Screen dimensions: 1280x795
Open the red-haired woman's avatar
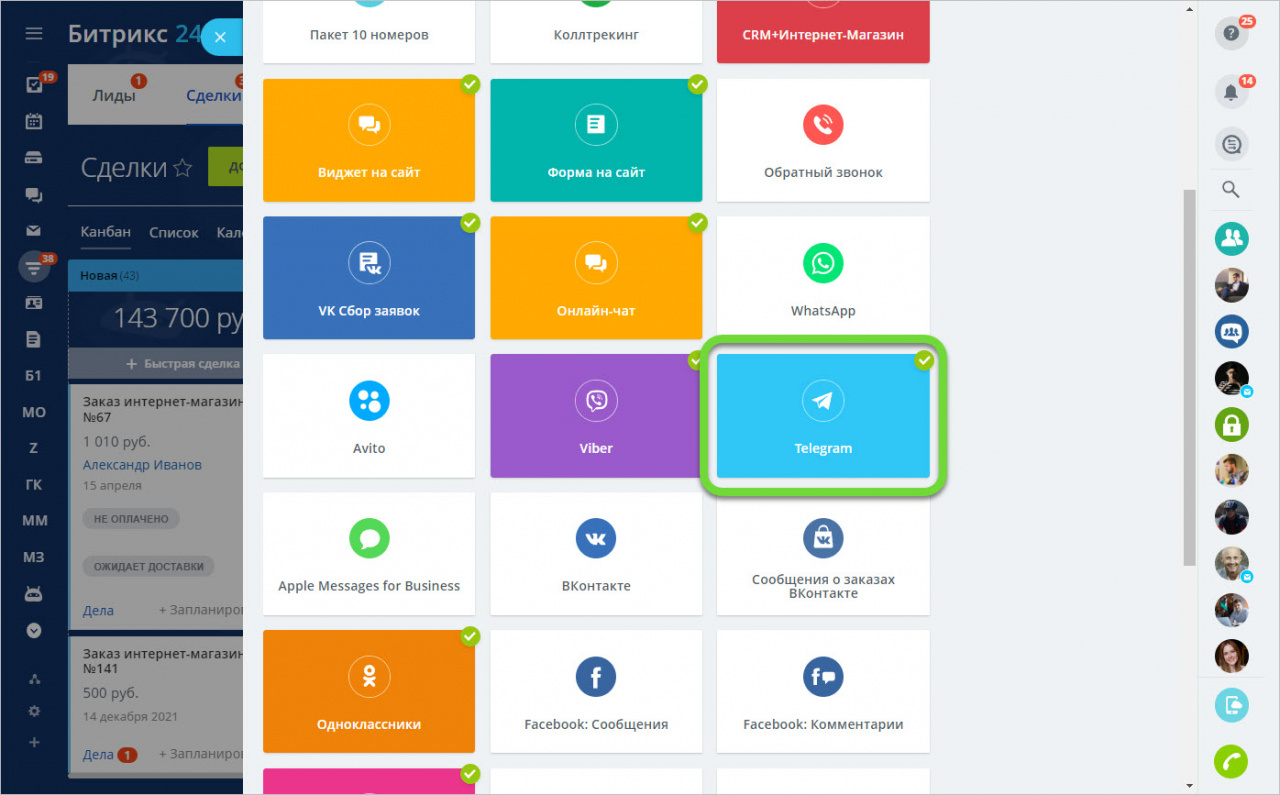[x=1231, y=656]
